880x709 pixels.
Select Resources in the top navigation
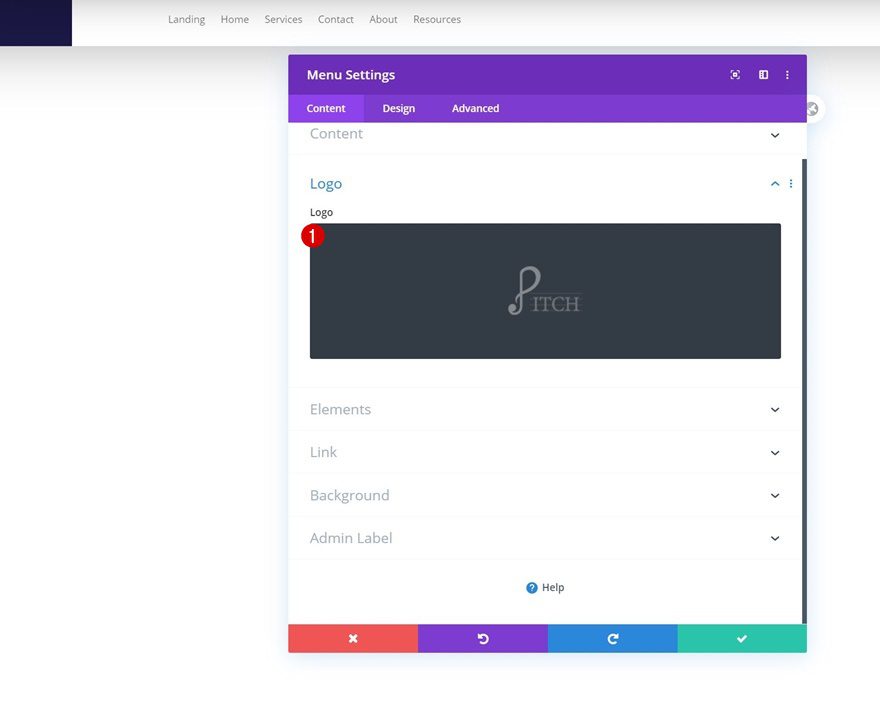point(437,19)
